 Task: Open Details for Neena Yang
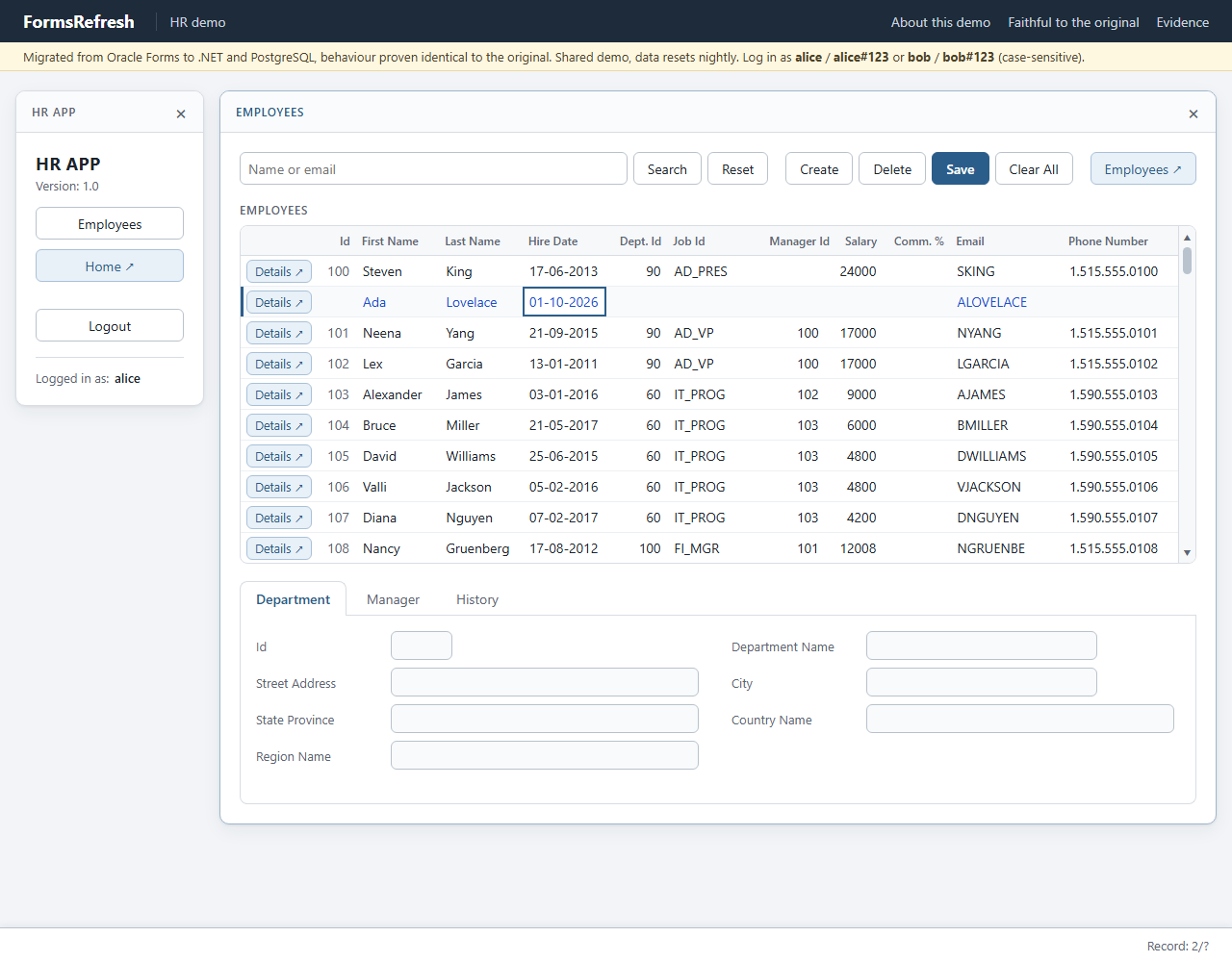(x=279, y=334)
